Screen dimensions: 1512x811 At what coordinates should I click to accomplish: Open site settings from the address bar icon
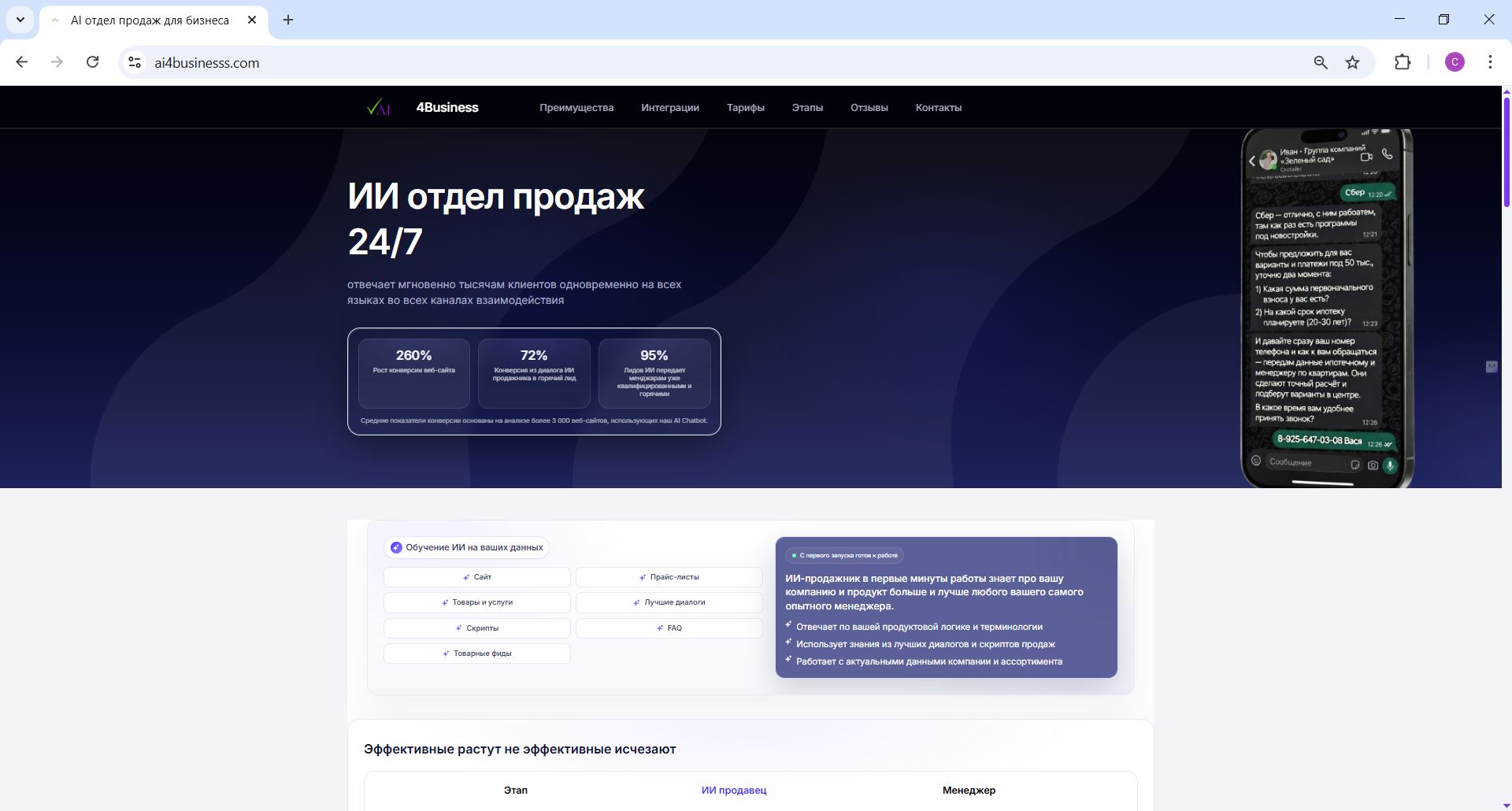pos(133,62)
